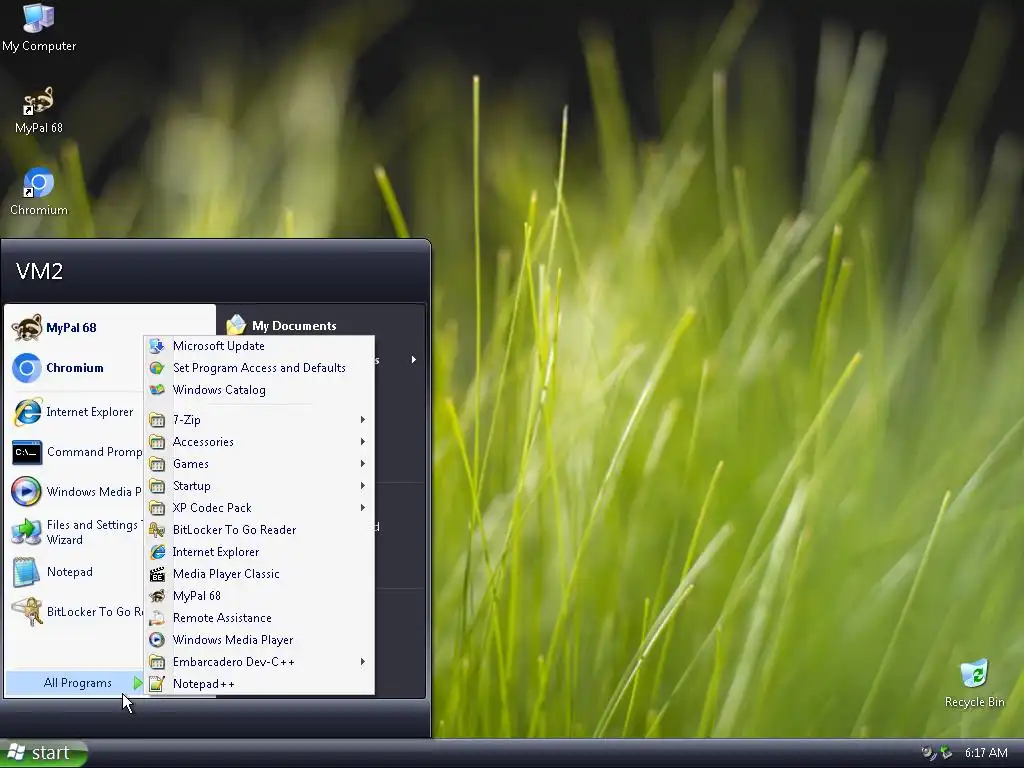Click Internet Explorer icon in All Programs list
Image resolution: width=1024 pixels, height=768 pixels.
point(157,552)
